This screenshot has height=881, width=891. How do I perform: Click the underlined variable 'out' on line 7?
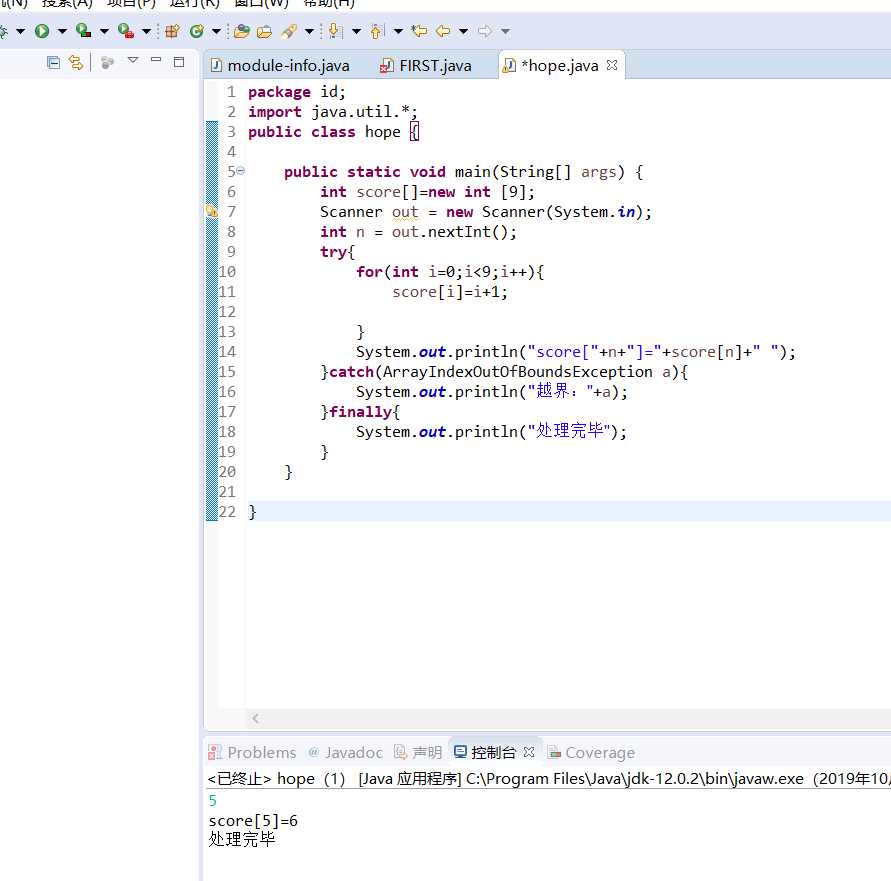point(405,212)
